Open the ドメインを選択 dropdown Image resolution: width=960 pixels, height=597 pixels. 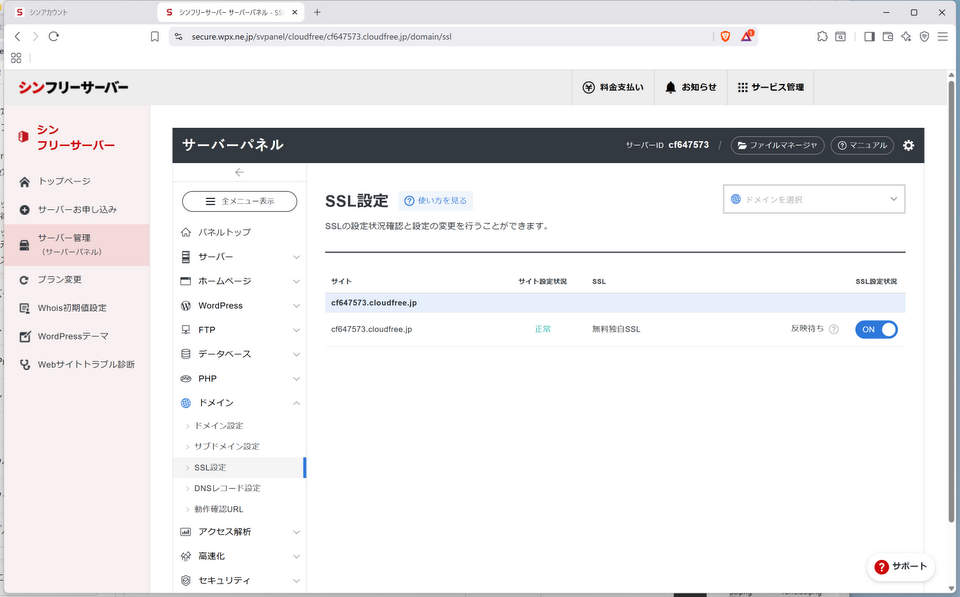point(814,199)
